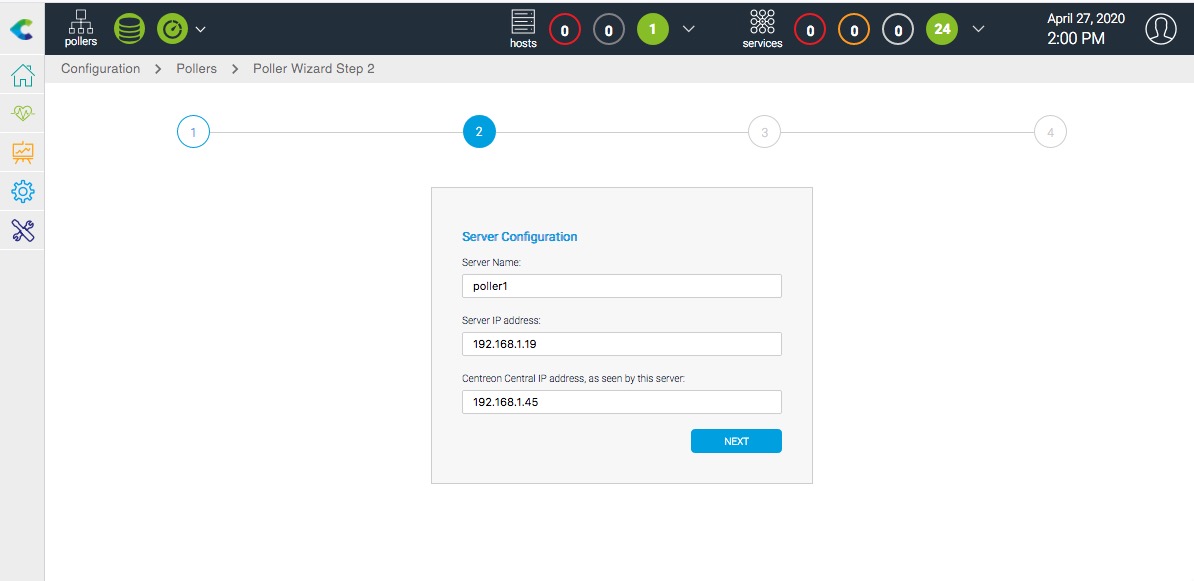Expand the pollers status dropdown arrow
This screenshot has width=1194, height=581.
(x=200, y=29)
